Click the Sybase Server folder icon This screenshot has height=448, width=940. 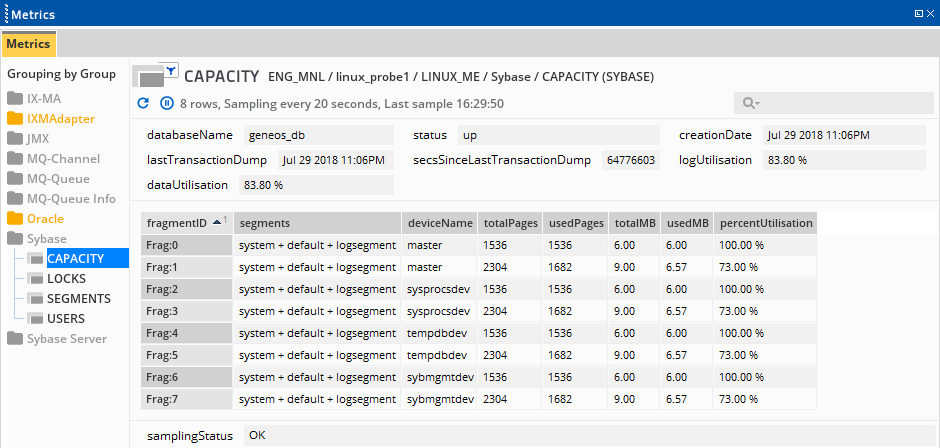pos(15,339)
